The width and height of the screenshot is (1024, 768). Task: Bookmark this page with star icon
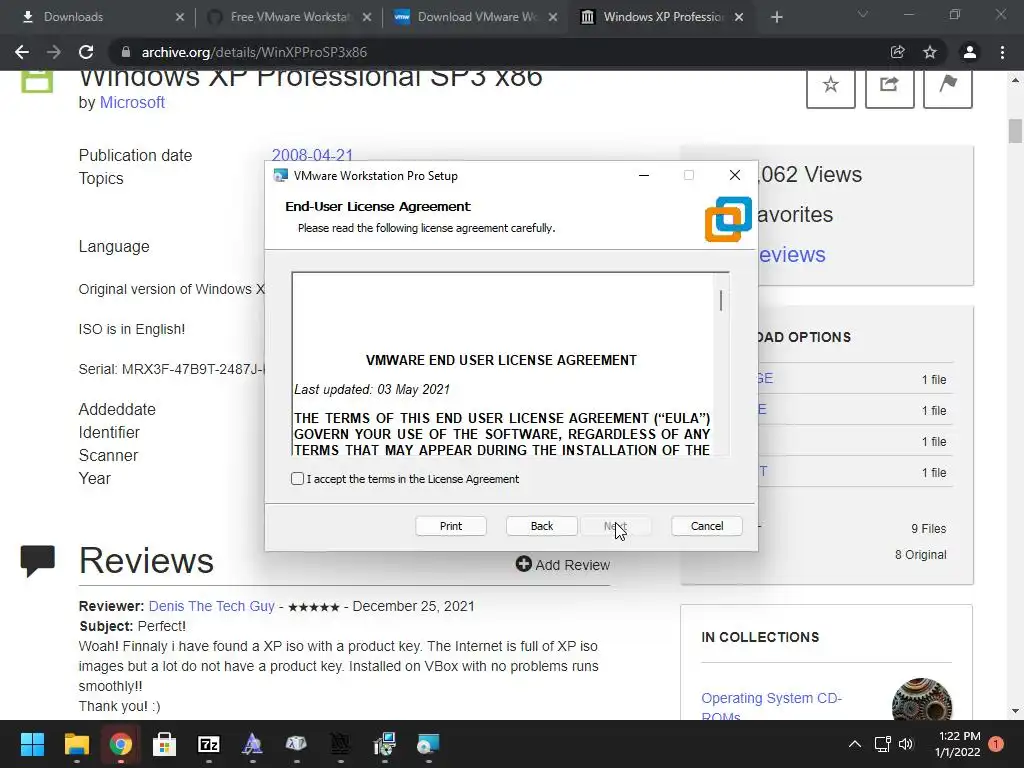[930, 52]
